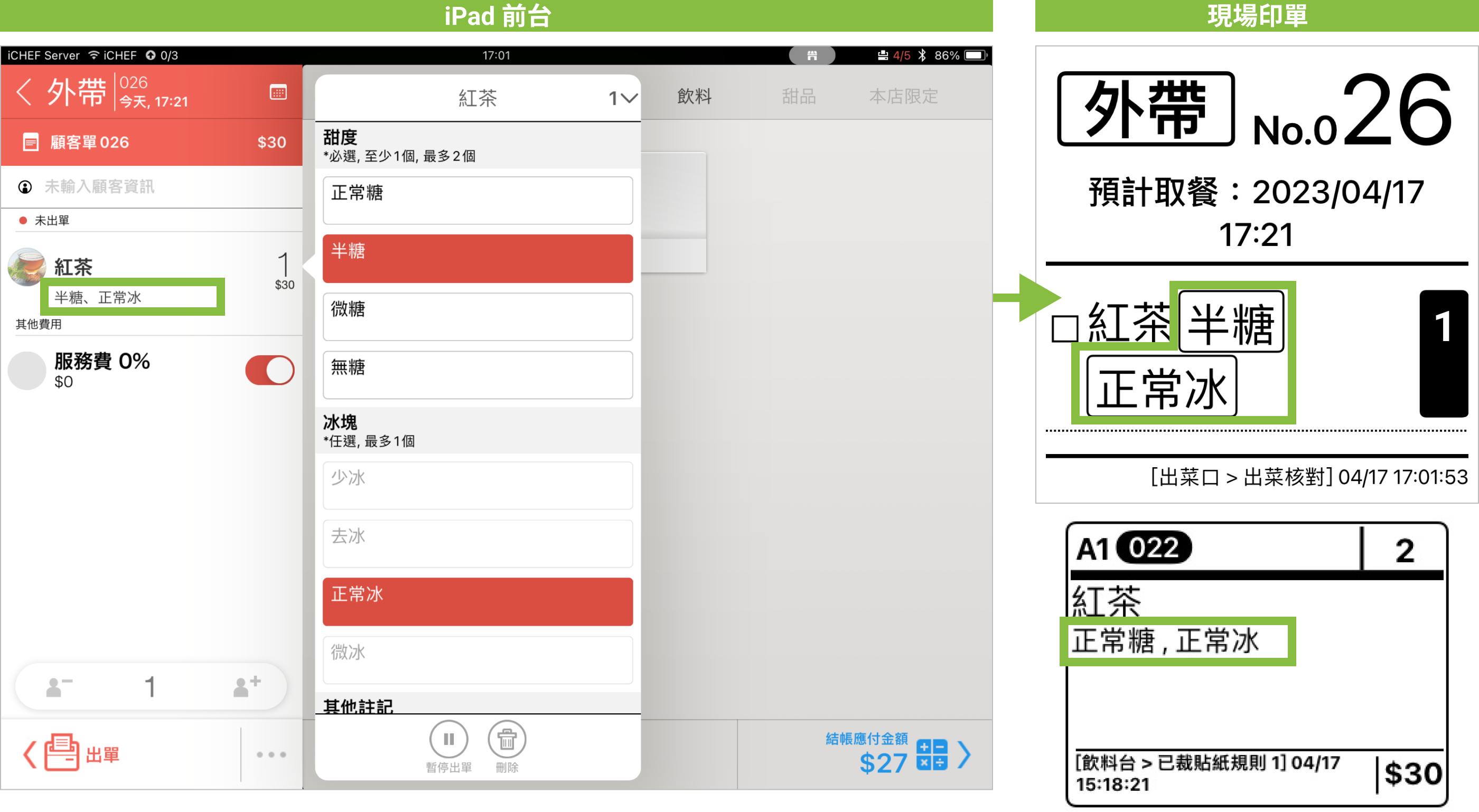1479x812 pixels.
Task: Tap the remove guest icon
Action: 59,686
